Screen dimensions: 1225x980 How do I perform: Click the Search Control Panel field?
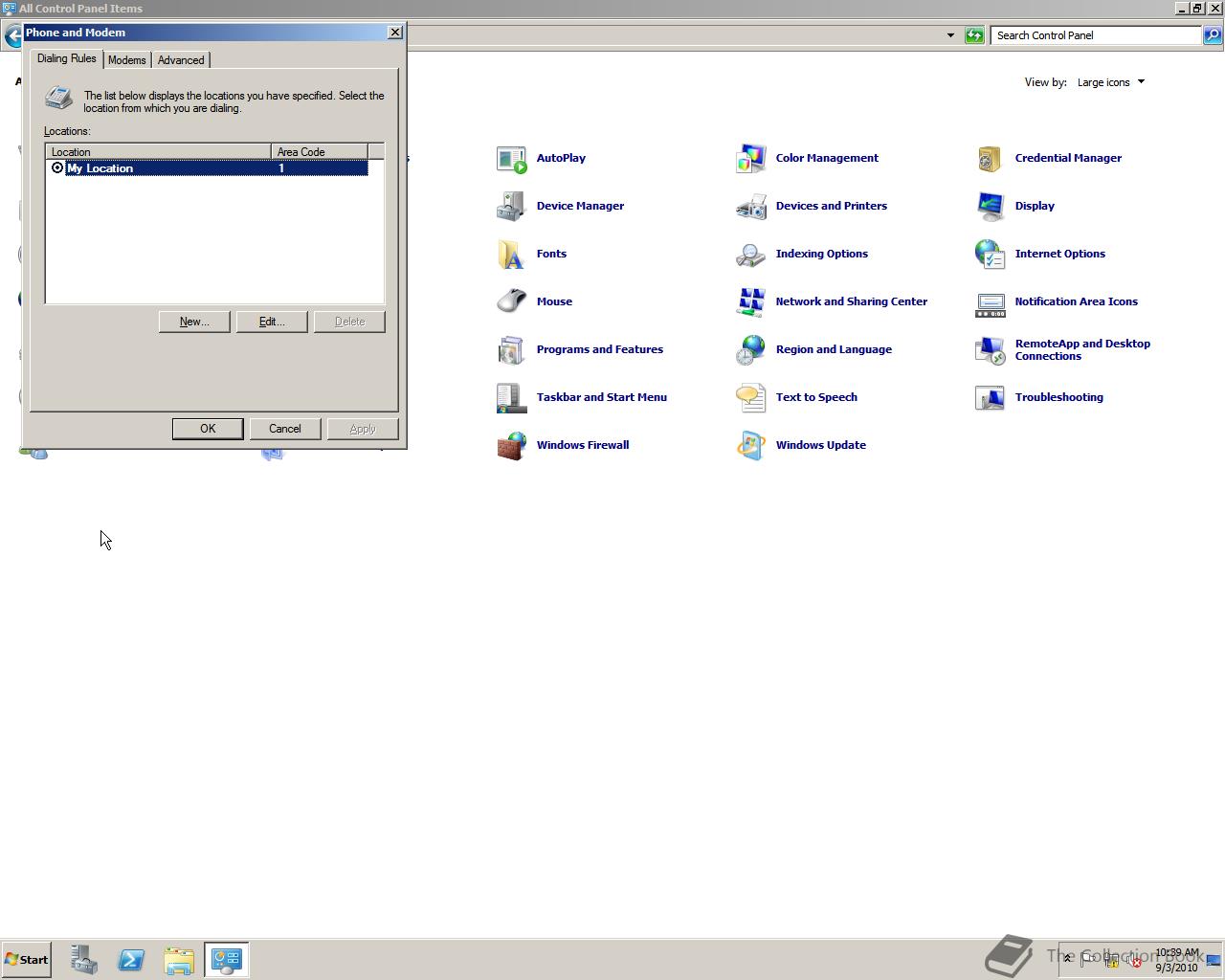[x=1096, y=35]
